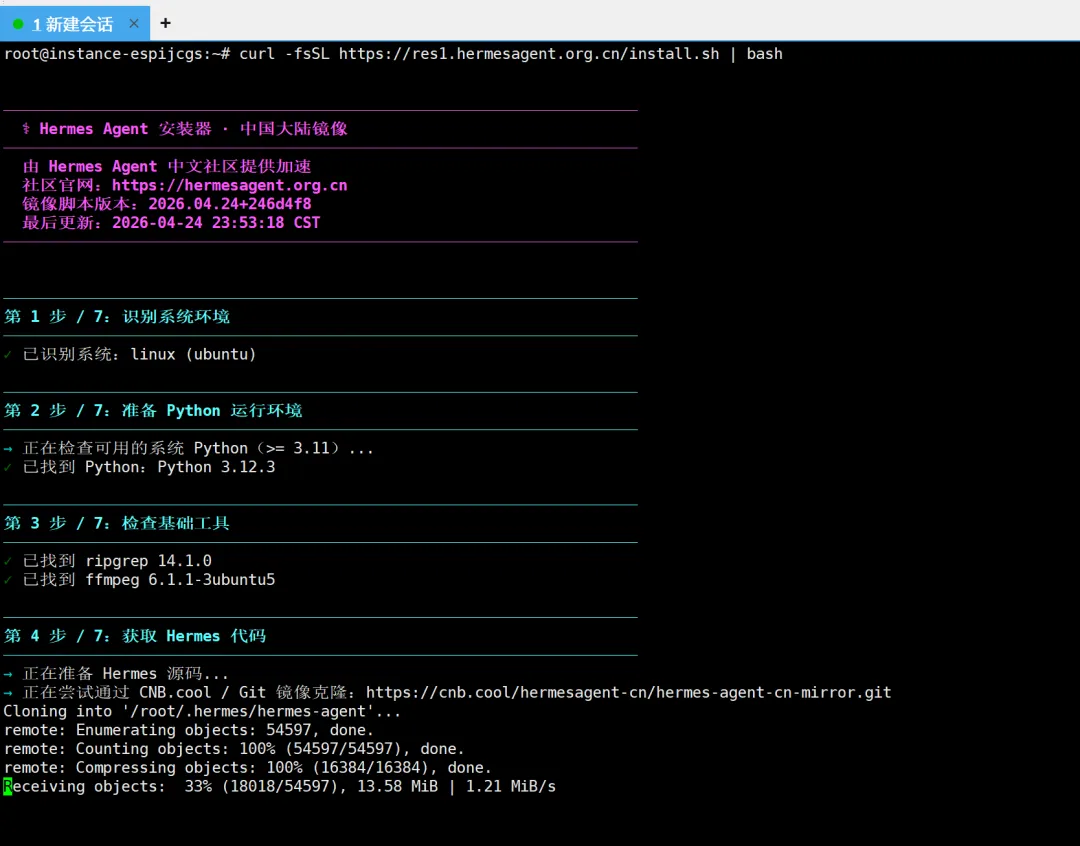Close the 新建会话 tab
The image size is (1080, 846).
coord(134,23)
